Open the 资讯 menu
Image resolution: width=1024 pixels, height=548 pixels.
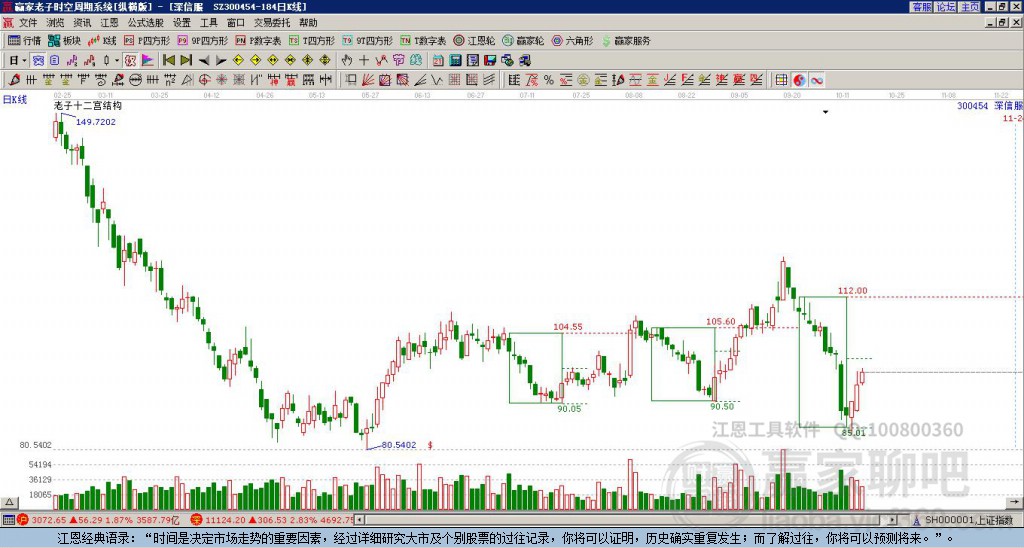coord(82,23)
